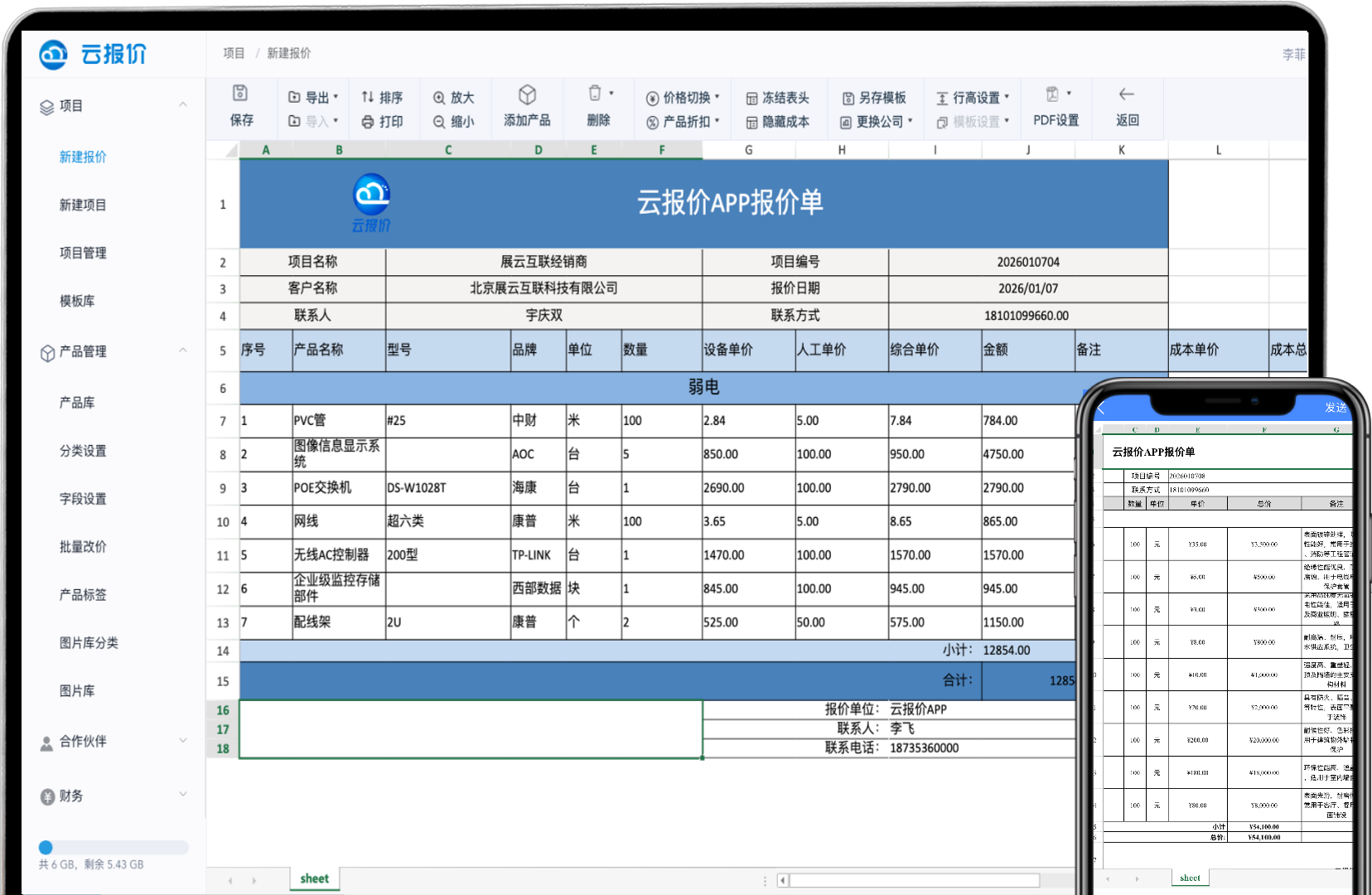Open the 行高设置 dropdown
The height and width of the screenshot is (895, 1372).
(x=973, y=98)
